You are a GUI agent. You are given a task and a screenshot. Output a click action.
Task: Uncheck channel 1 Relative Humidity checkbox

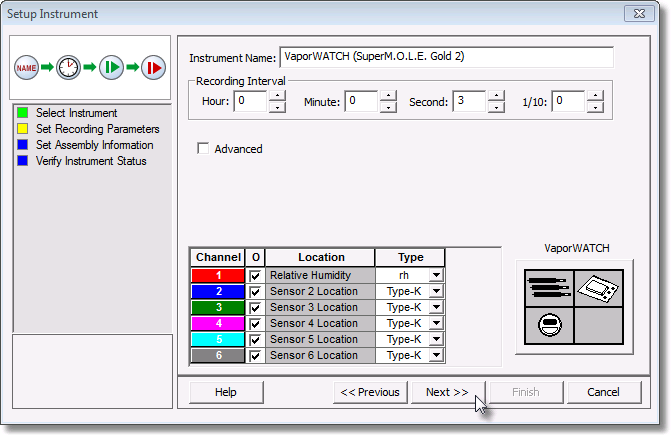click(x=255, y=275)
